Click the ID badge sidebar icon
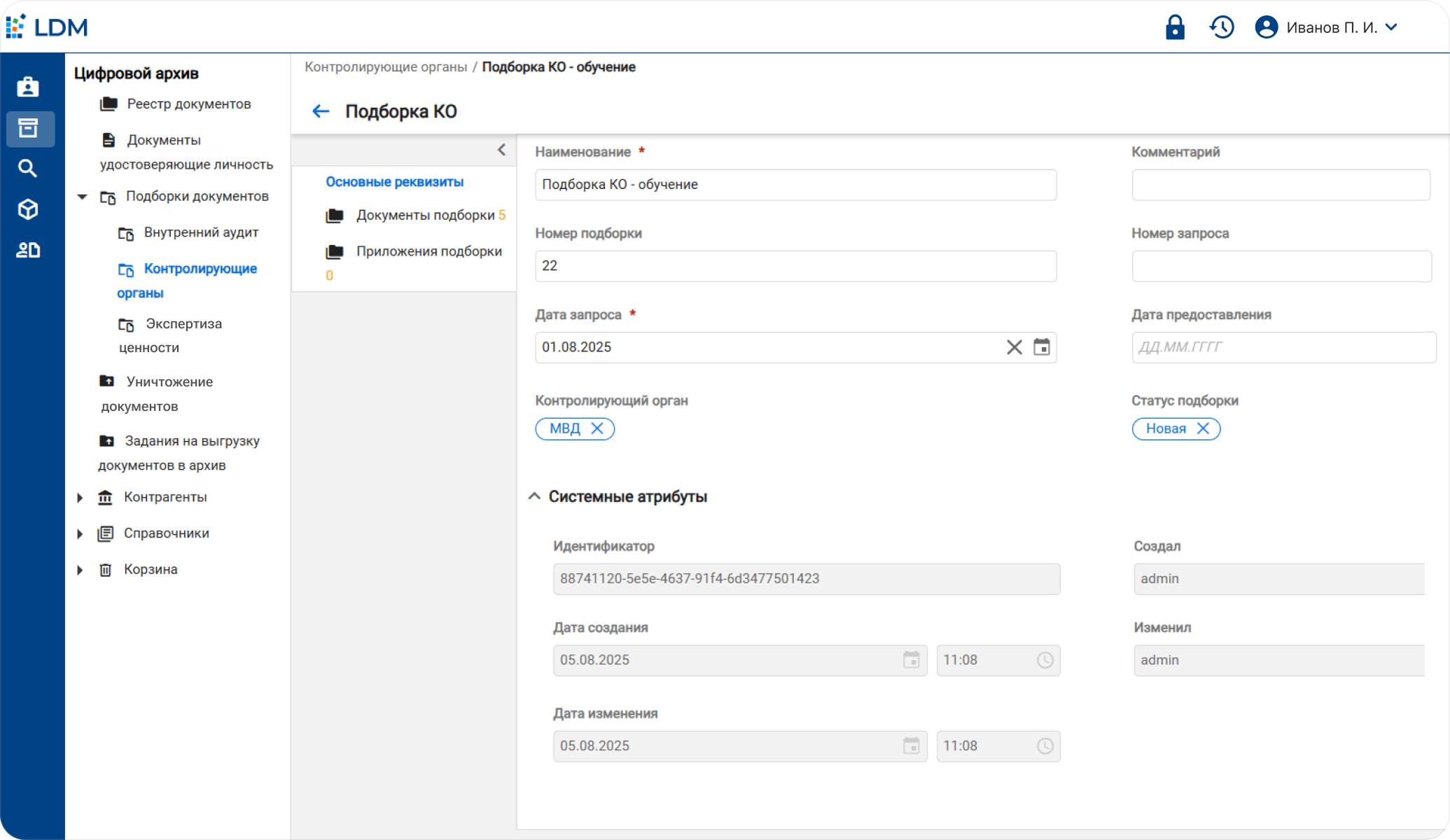 click(28, 87)
